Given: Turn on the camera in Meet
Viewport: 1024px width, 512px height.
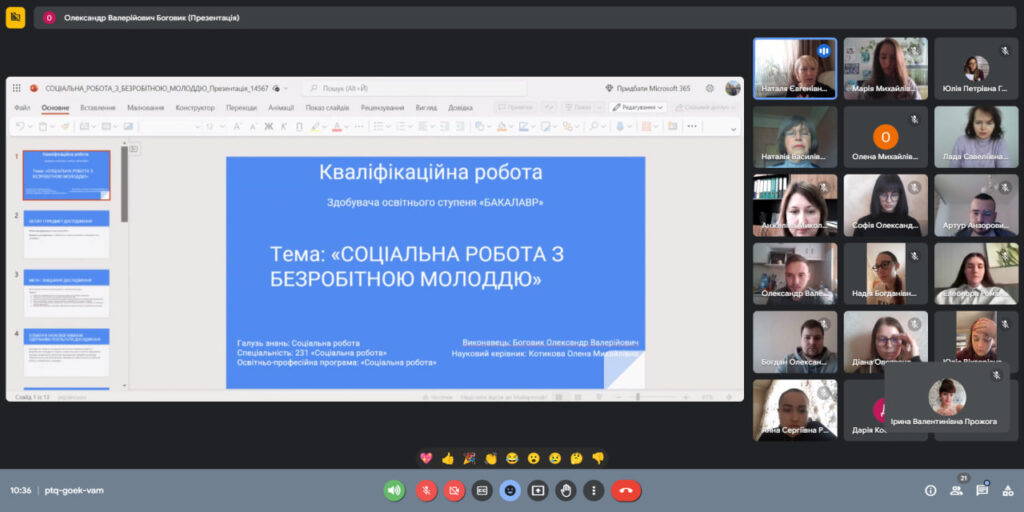Looking at the screenshot, I should [453, 490].
